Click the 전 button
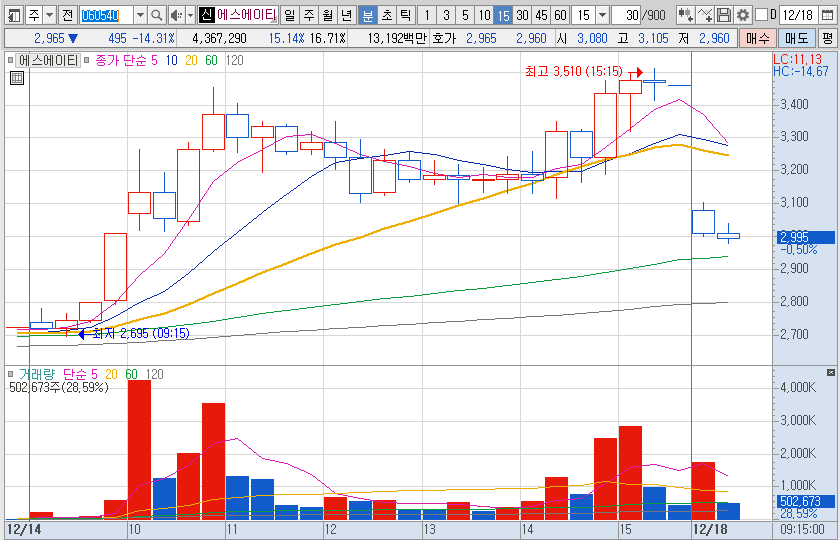Viewport: 840px width, 540px height. (67, 15)
